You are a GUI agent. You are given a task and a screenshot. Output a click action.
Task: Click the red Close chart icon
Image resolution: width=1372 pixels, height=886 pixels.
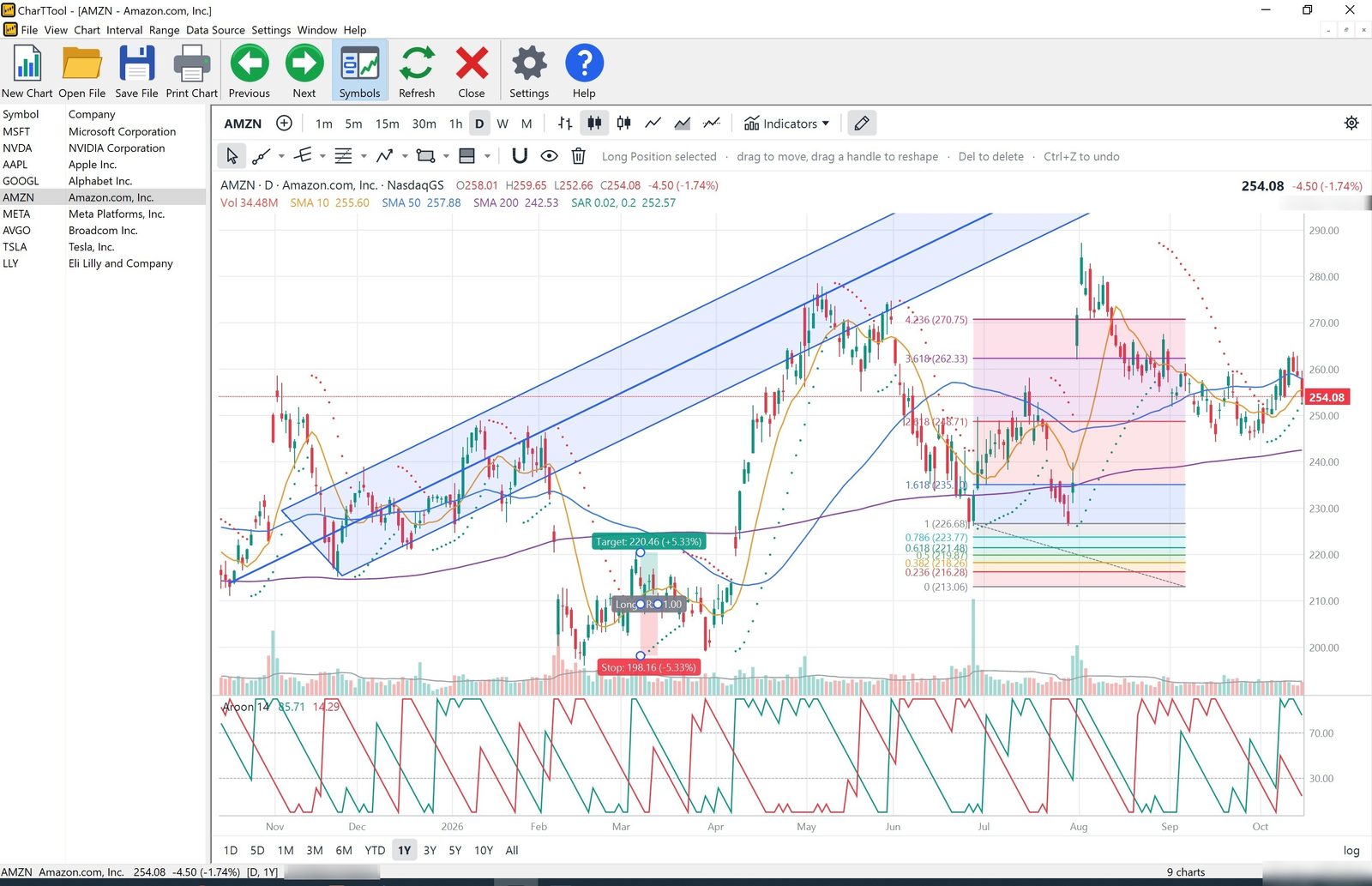(x=472, y=63)
